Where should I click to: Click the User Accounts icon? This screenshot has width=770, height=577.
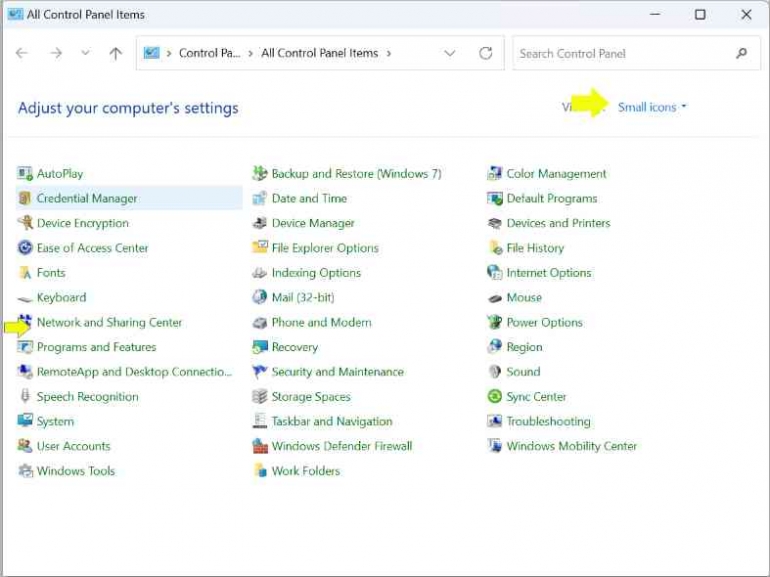point(25,446)
